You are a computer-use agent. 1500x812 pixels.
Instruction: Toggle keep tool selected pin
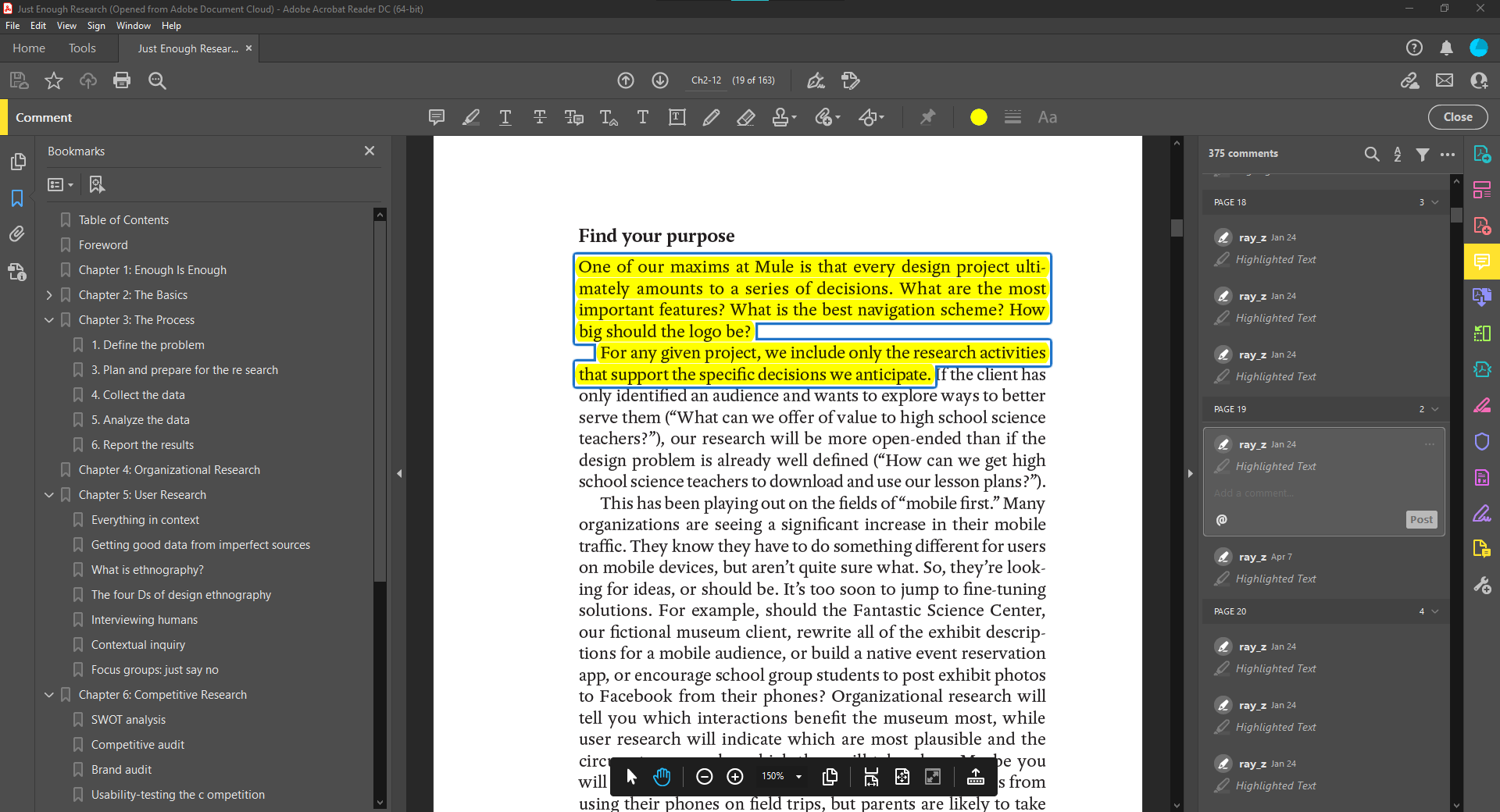[x=927, y=117]
